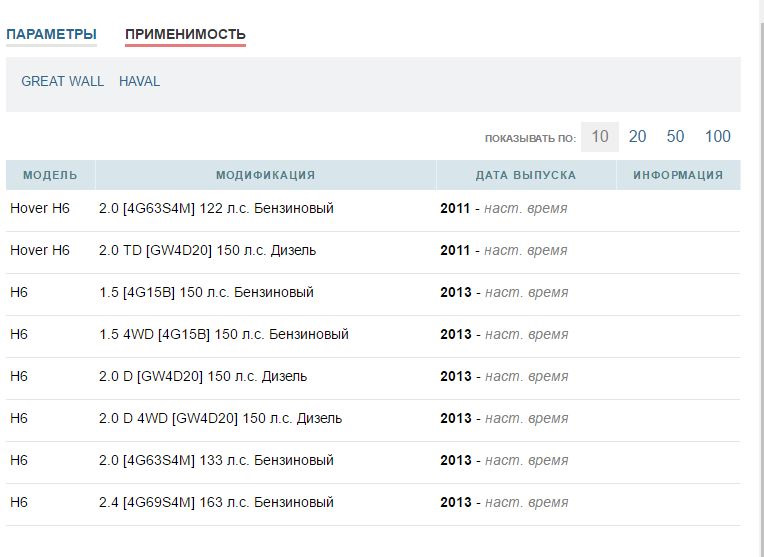Show 10 rows per page

click(600, 137)
